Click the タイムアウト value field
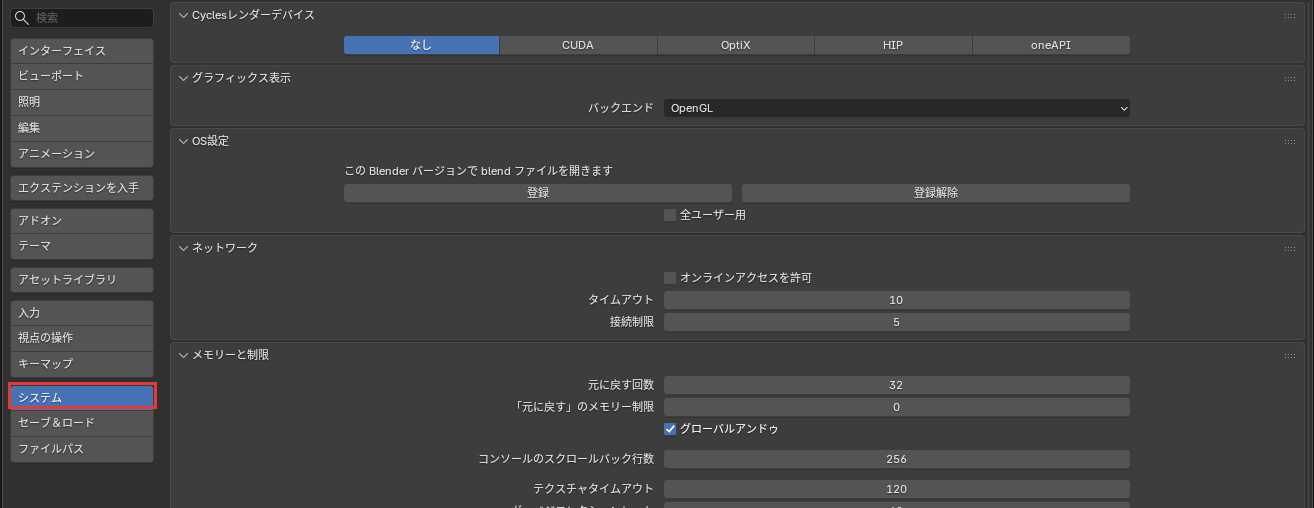This screenshot has width=1314, height=508. [x=897, y=300]
